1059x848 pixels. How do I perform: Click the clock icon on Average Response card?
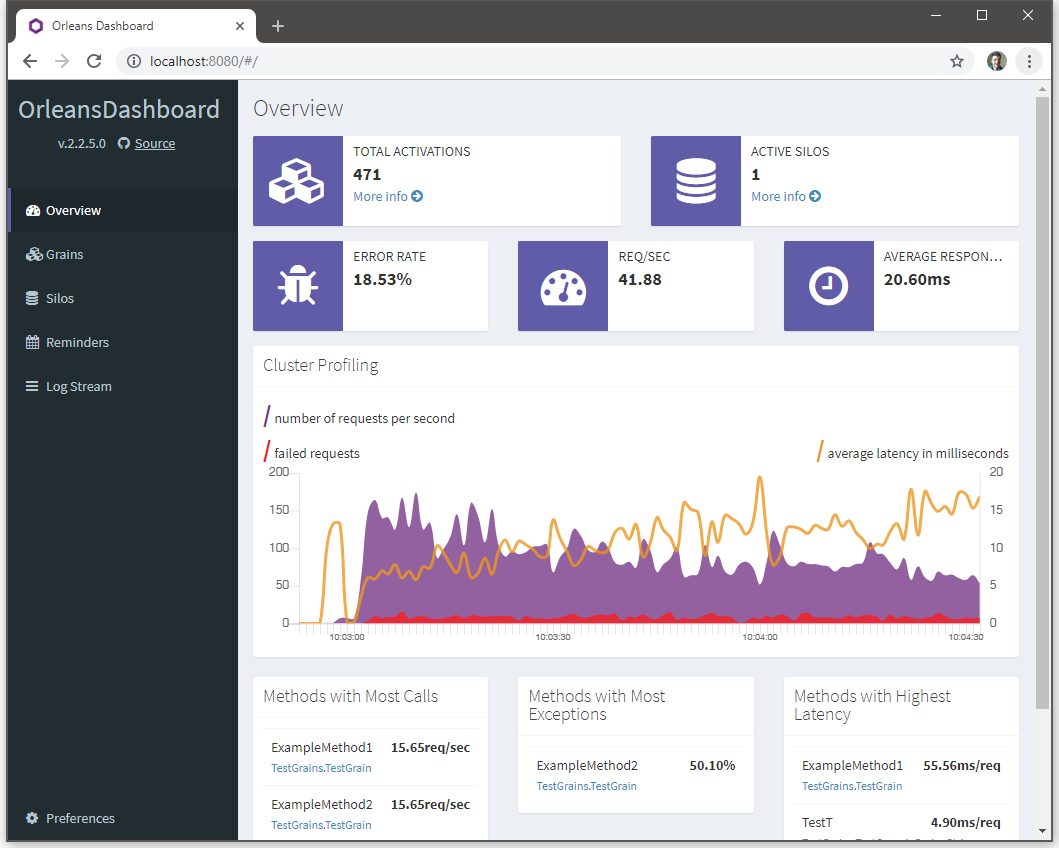coord(828,286)
